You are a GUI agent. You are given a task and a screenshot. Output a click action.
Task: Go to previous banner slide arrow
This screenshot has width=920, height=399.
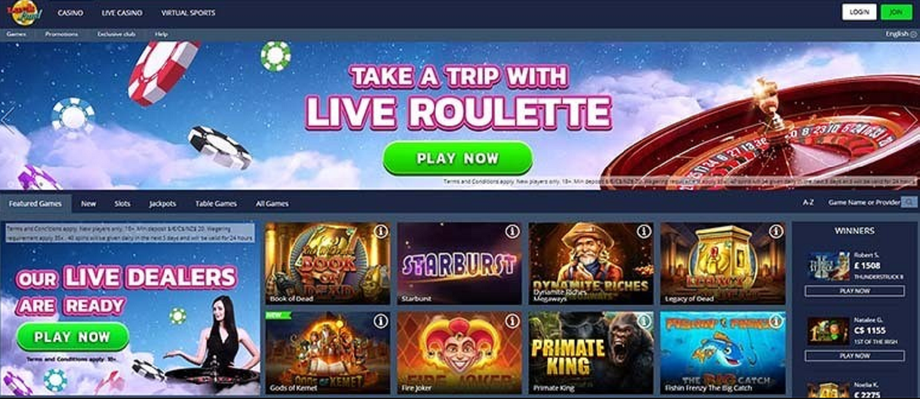pyautogui.click(x=7, y=116)
